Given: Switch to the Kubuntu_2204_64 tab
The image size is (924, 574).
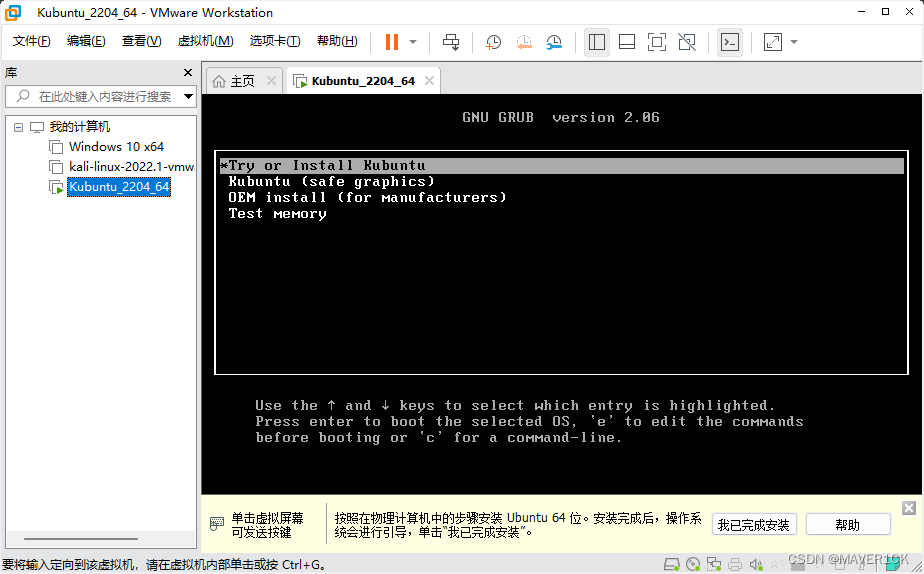Looking at the screenshot, I should coord(363,81).
